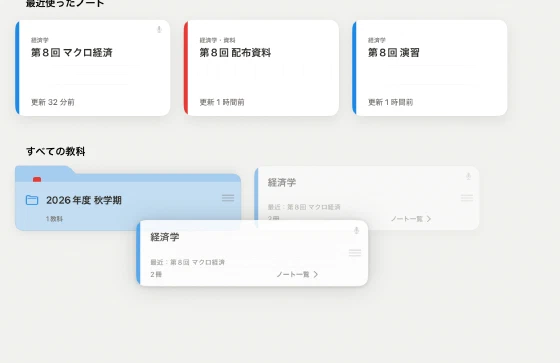This screenshot has width=560, height=363.
Task: Click microphone icon on 第8回 マクロ経済 card
Action: tap(159, 30)
